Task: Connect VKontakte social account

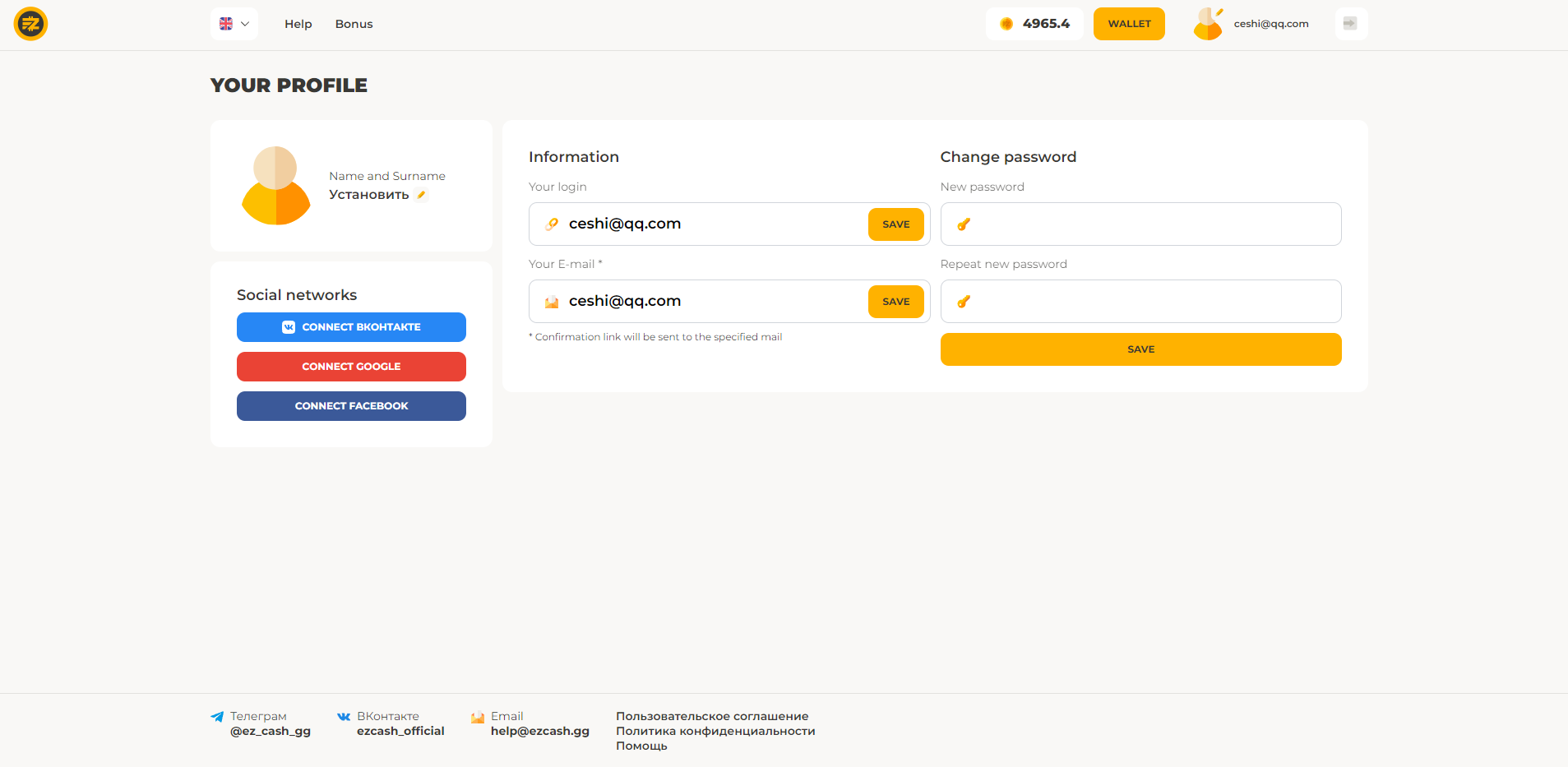Action: (351, 327)
